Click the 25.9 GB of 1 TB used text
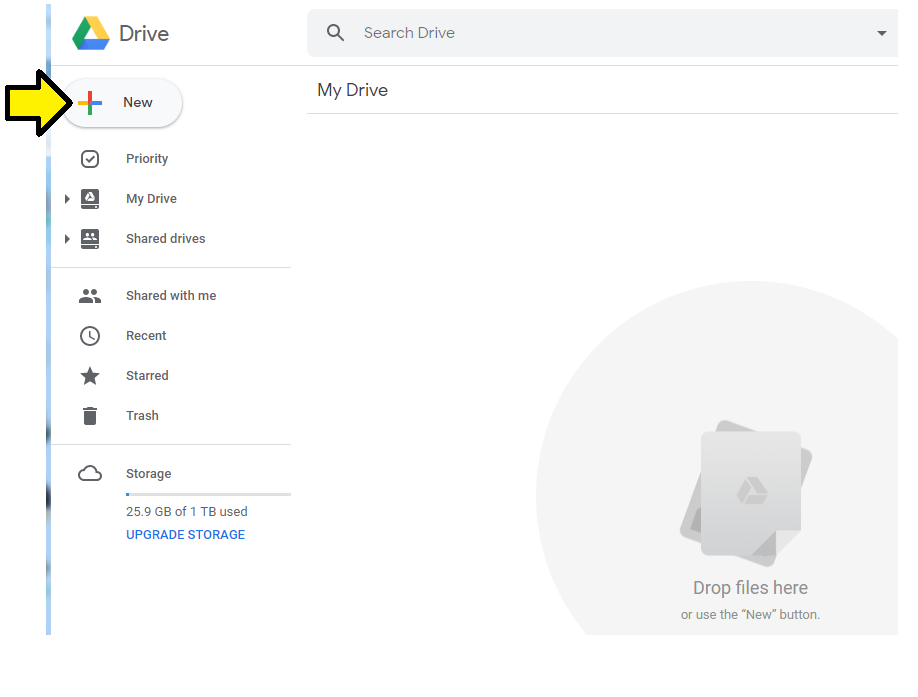Viewport: 918px width, 697px height. point(187,511)
